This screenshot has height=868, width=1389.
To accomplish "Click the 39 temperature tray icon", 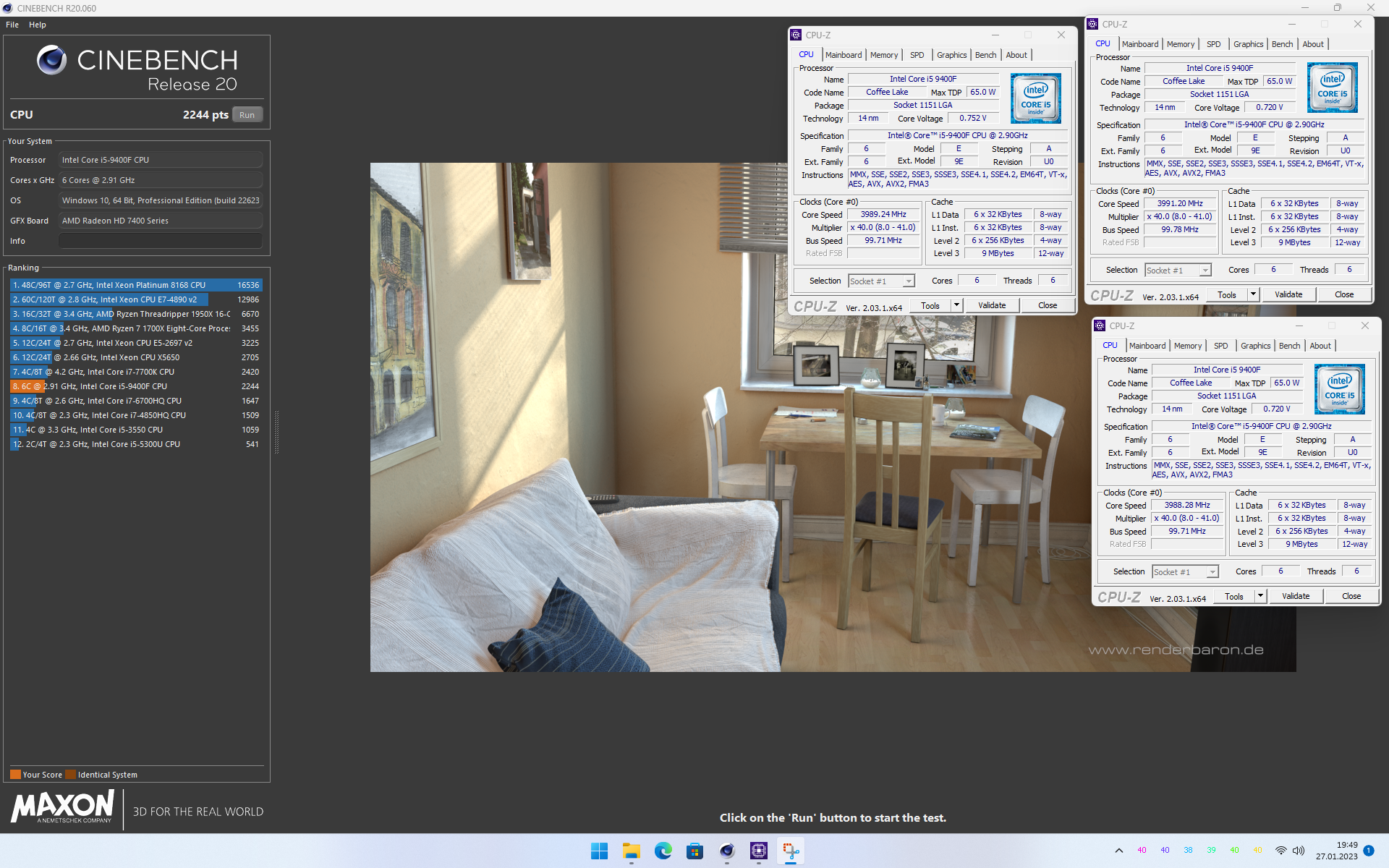I will pos(1211,851).
